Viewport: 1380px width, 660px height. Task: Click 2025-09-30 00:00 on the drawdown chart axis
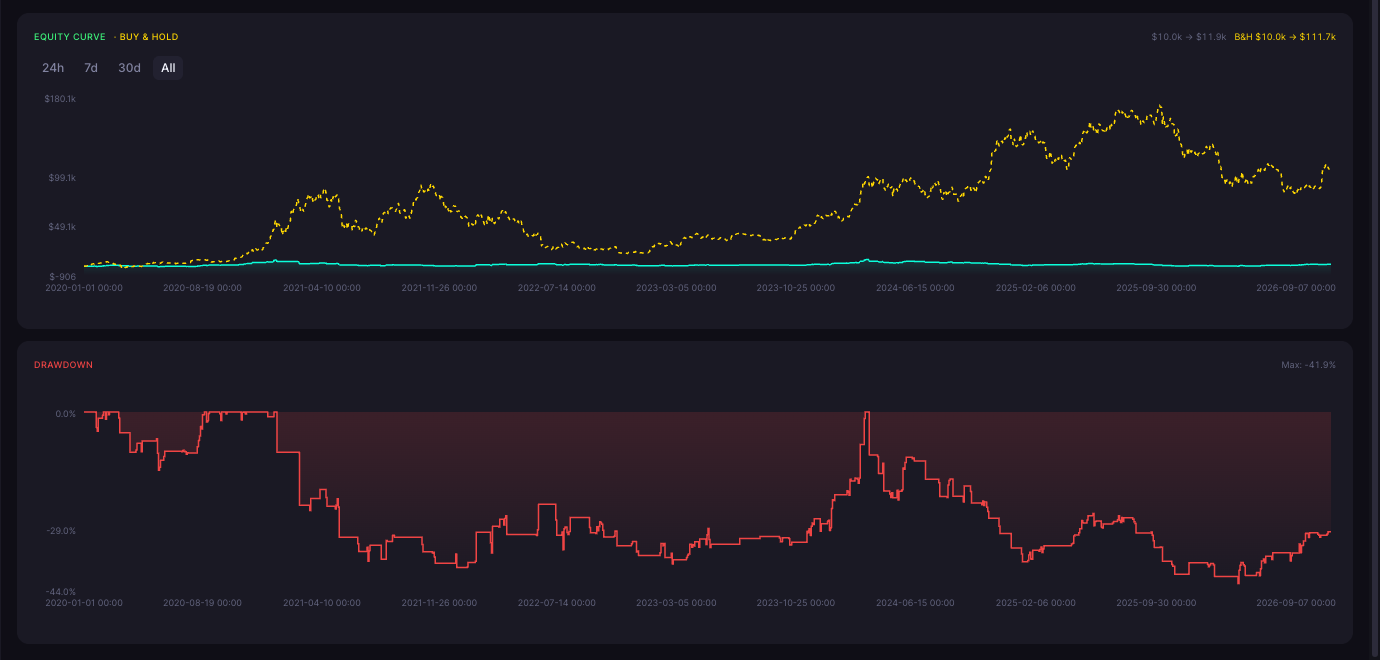coord(1156,604)
